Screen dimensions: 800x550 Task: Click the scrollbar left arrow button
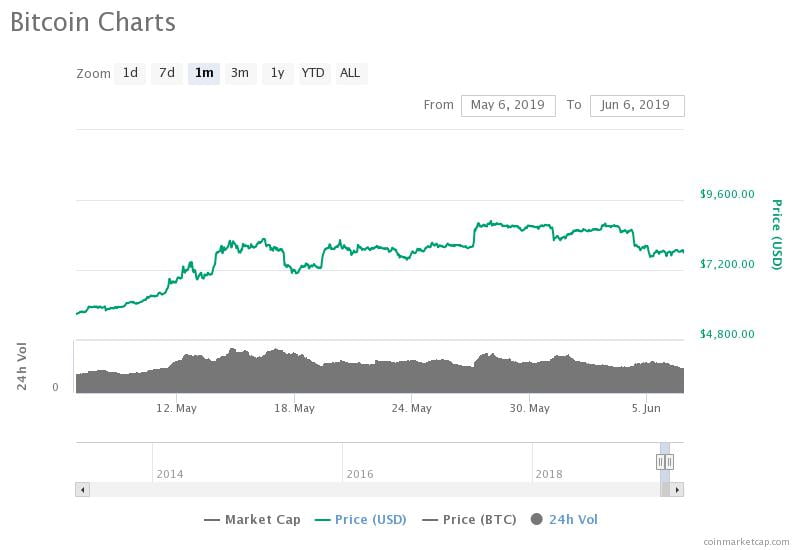[x=83, y=489]
